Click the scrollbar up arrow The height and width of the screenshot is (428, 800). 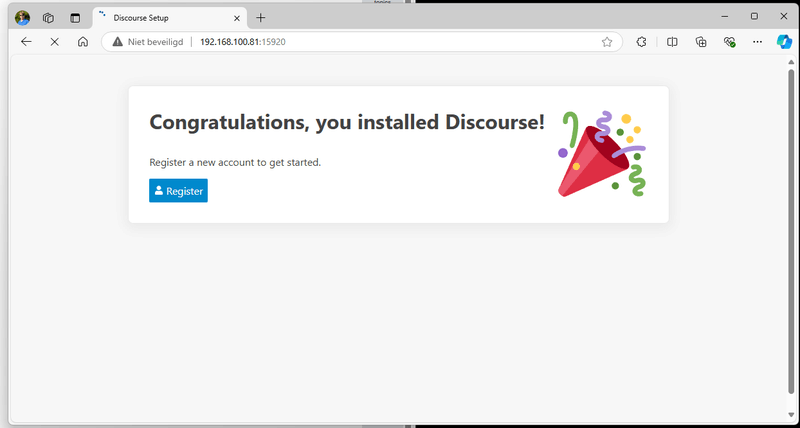point(791,62)
